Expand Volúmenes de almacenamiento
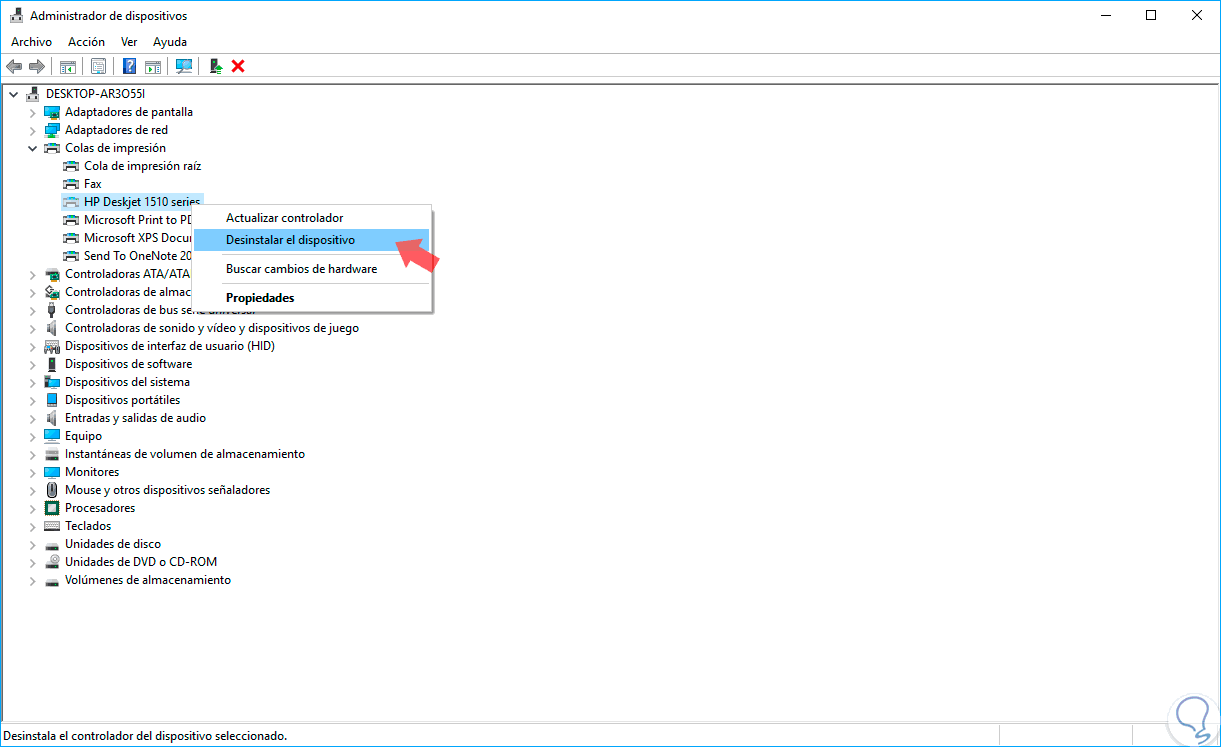Viewport: 1221px width, 747px height. click(x=32, y=580)
